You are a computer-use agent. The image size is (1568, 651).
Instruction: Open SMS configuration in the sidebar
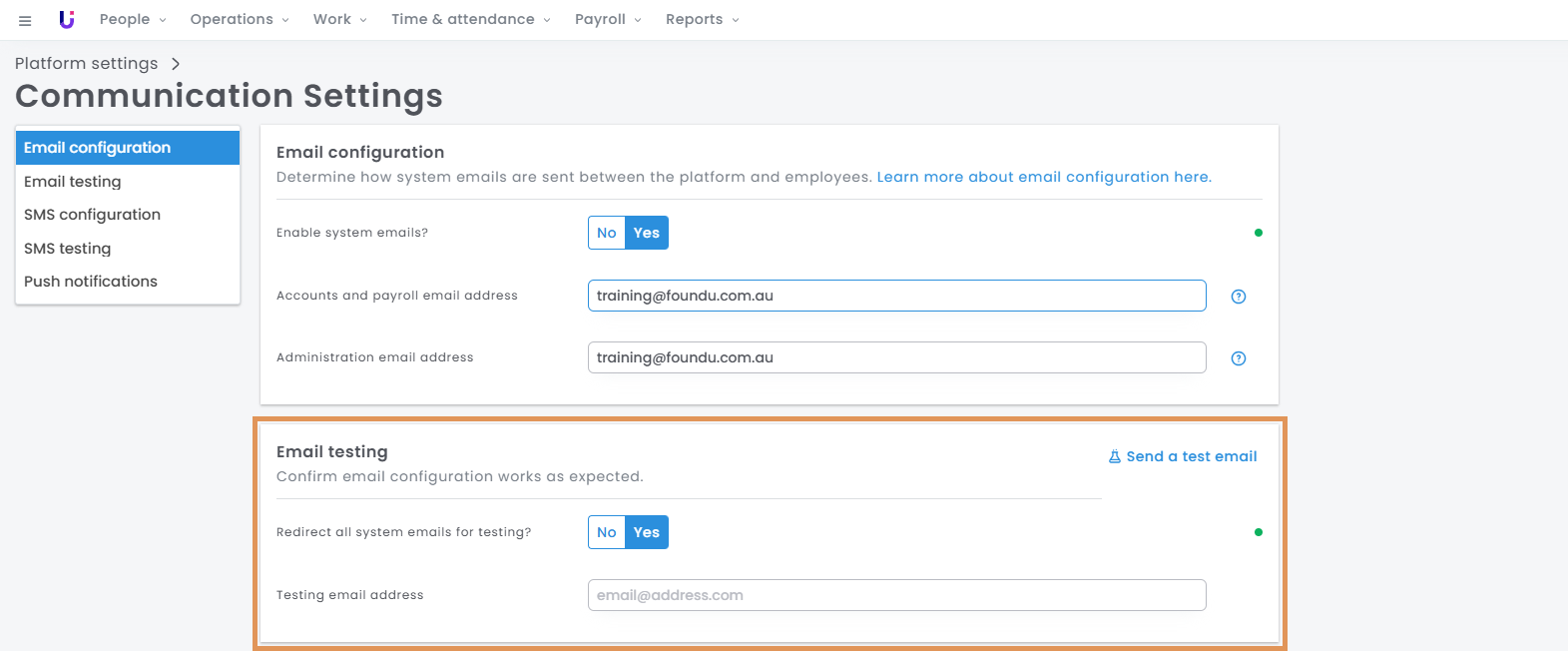92,215
